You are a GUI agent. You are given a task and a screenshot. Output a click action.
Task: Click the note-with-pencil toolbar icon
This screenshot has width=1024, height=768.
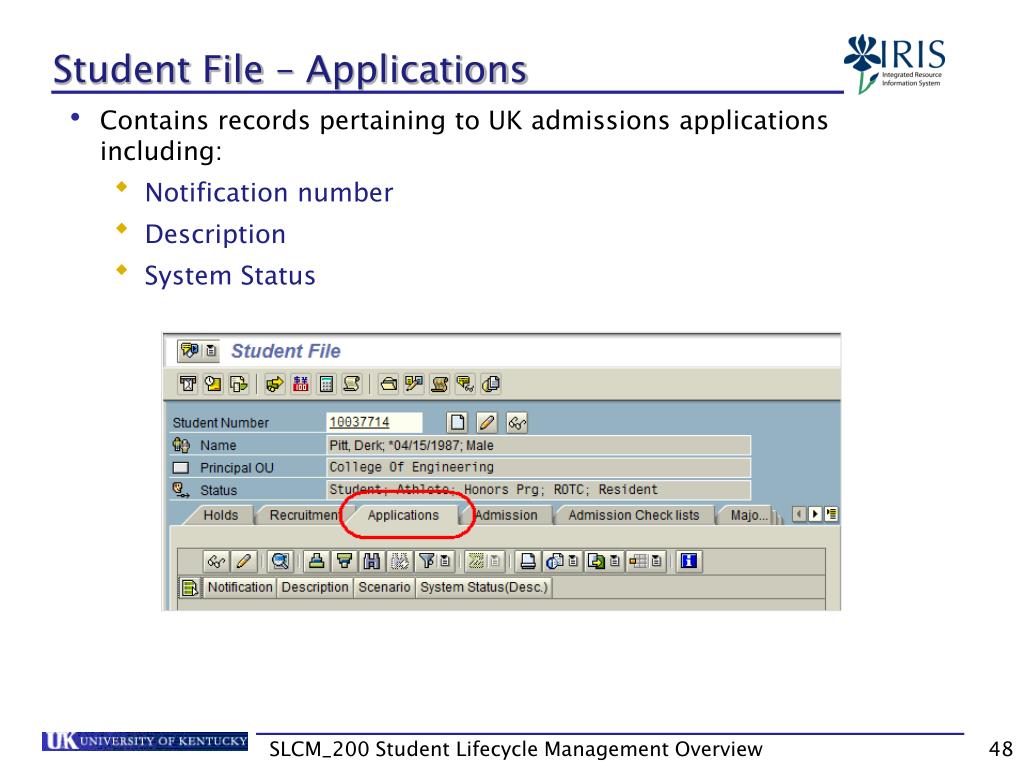point(413,384)
